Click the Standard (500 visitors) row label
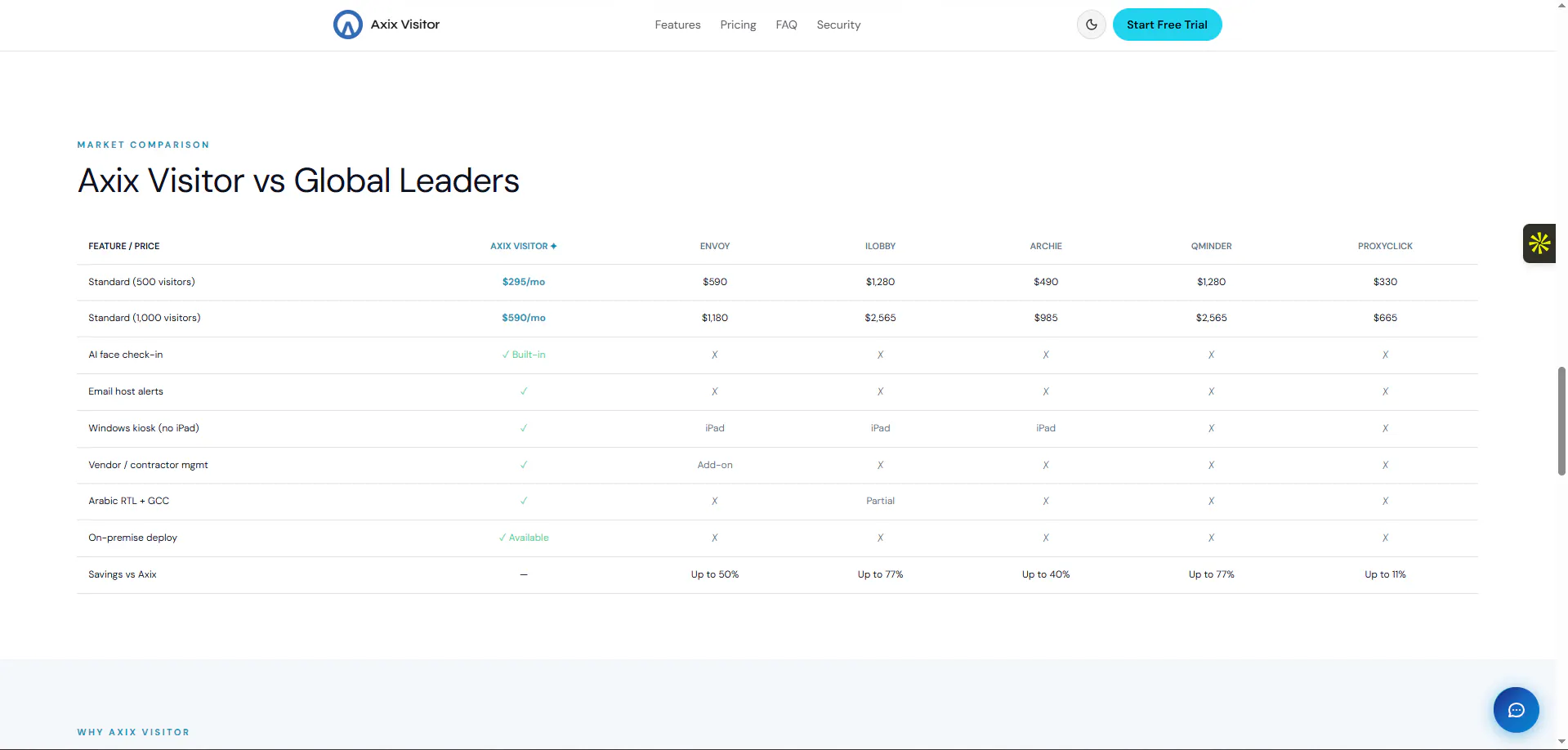1568x750 pixels. [x=141, y=282]
